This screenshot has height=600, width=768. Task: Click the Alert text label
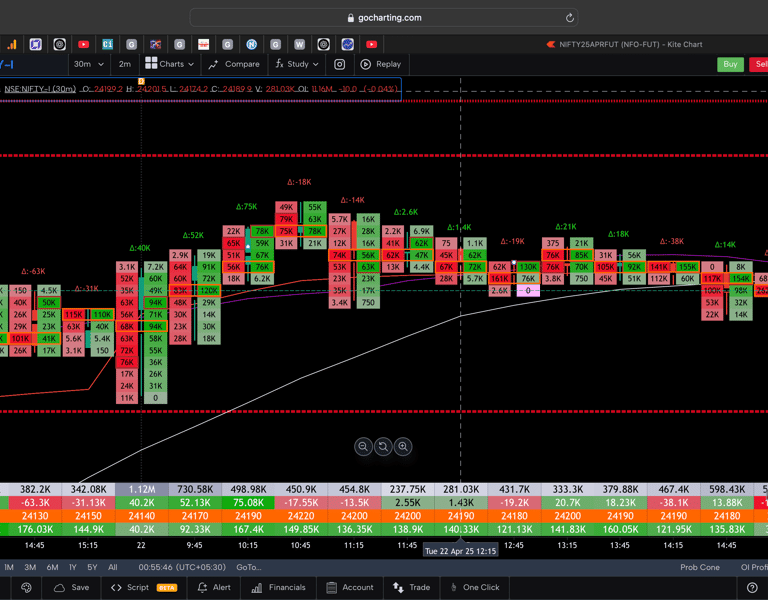(x=221, y=587)
